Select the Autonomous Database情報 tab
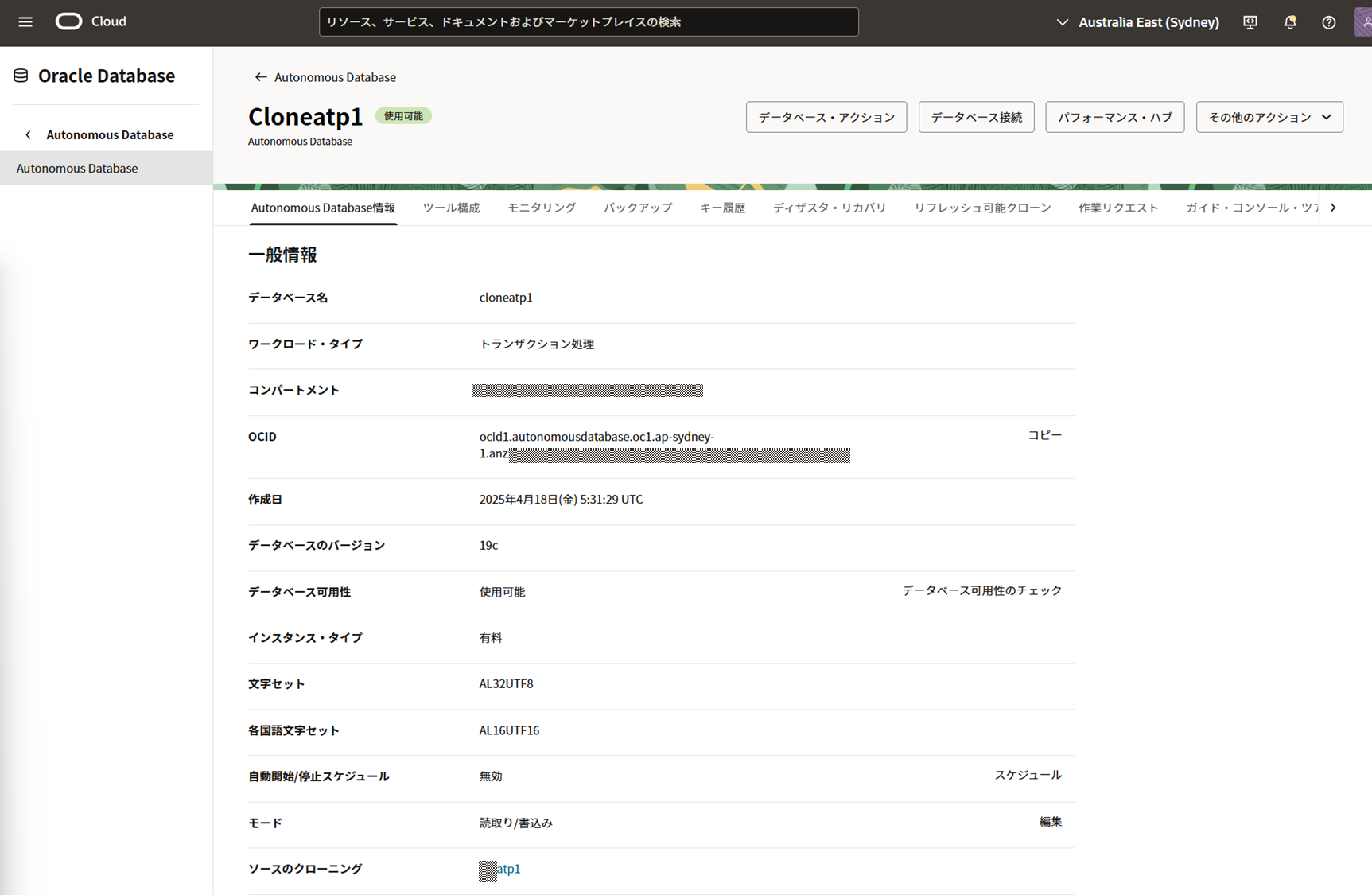Image resolution: width=1372 pixels, height=895 pixels. pos(323,208)
